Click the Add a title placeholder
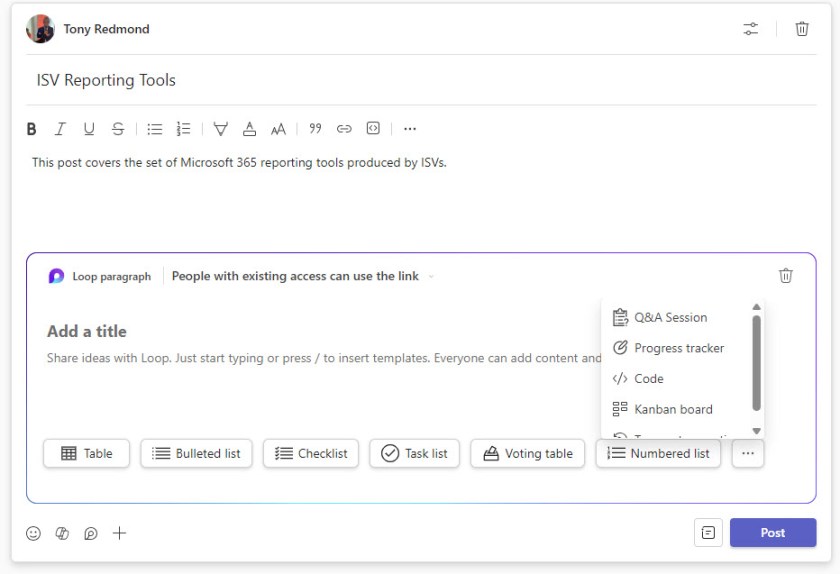Image resolution: width=840 pixels, height=574 pixels. pyautogui.click(x=87, y=331)
